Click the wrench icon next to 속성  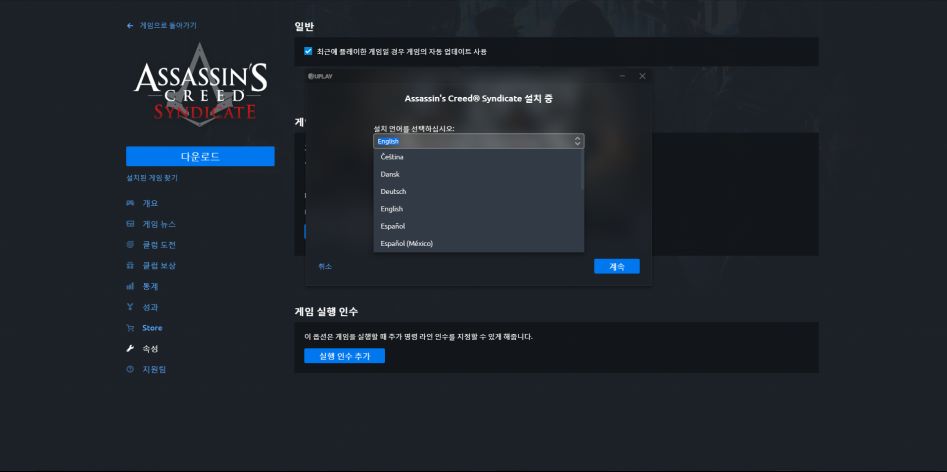130,349
